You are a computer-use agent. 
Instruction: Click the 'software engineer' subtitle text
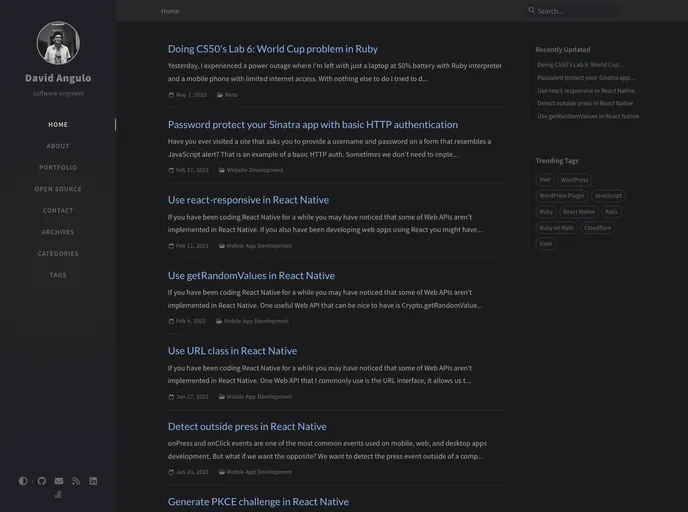click(58, 93)
